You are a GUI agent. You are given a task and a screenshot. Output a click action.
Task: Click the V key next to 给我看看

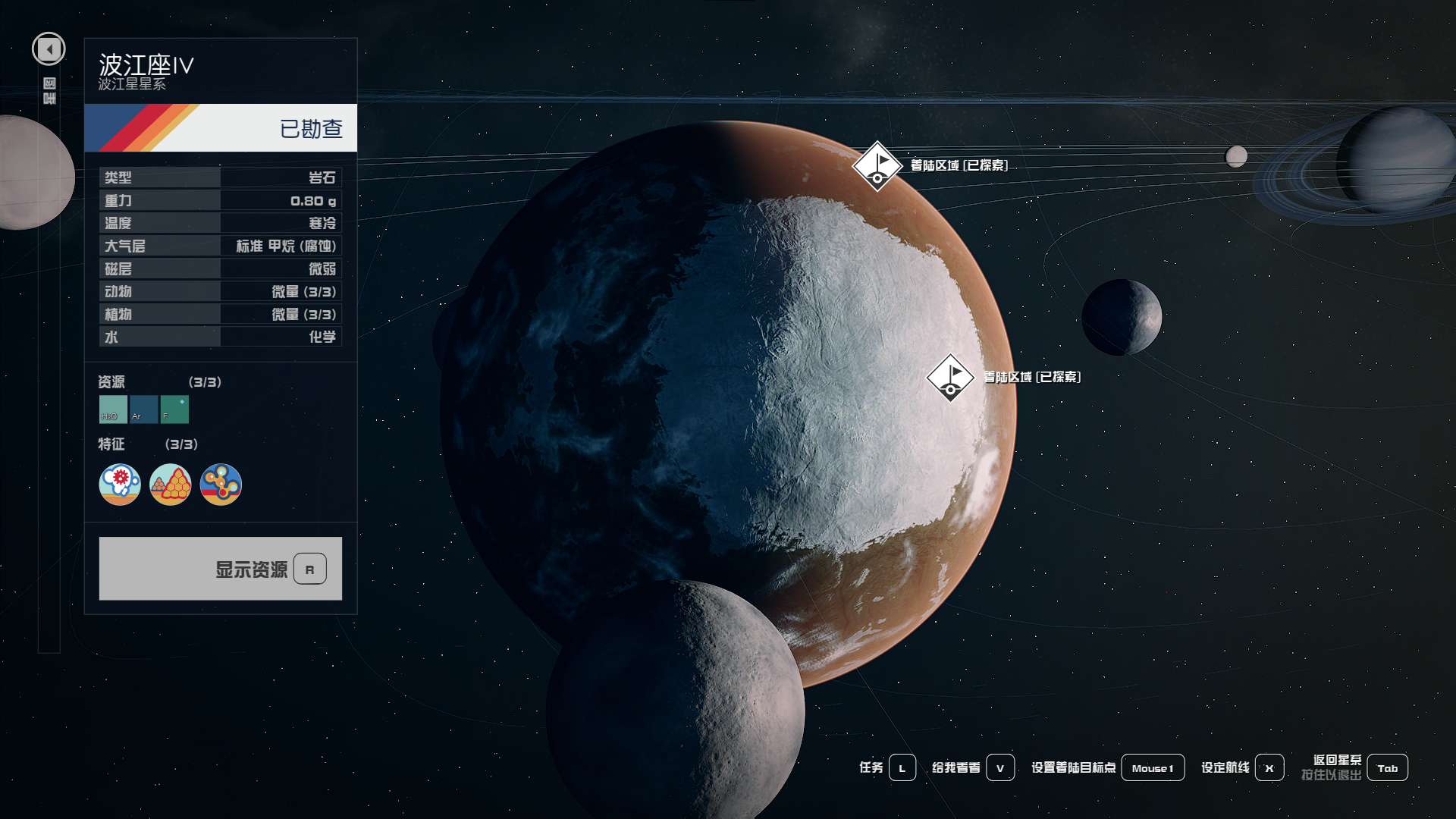coord(1000,767)
